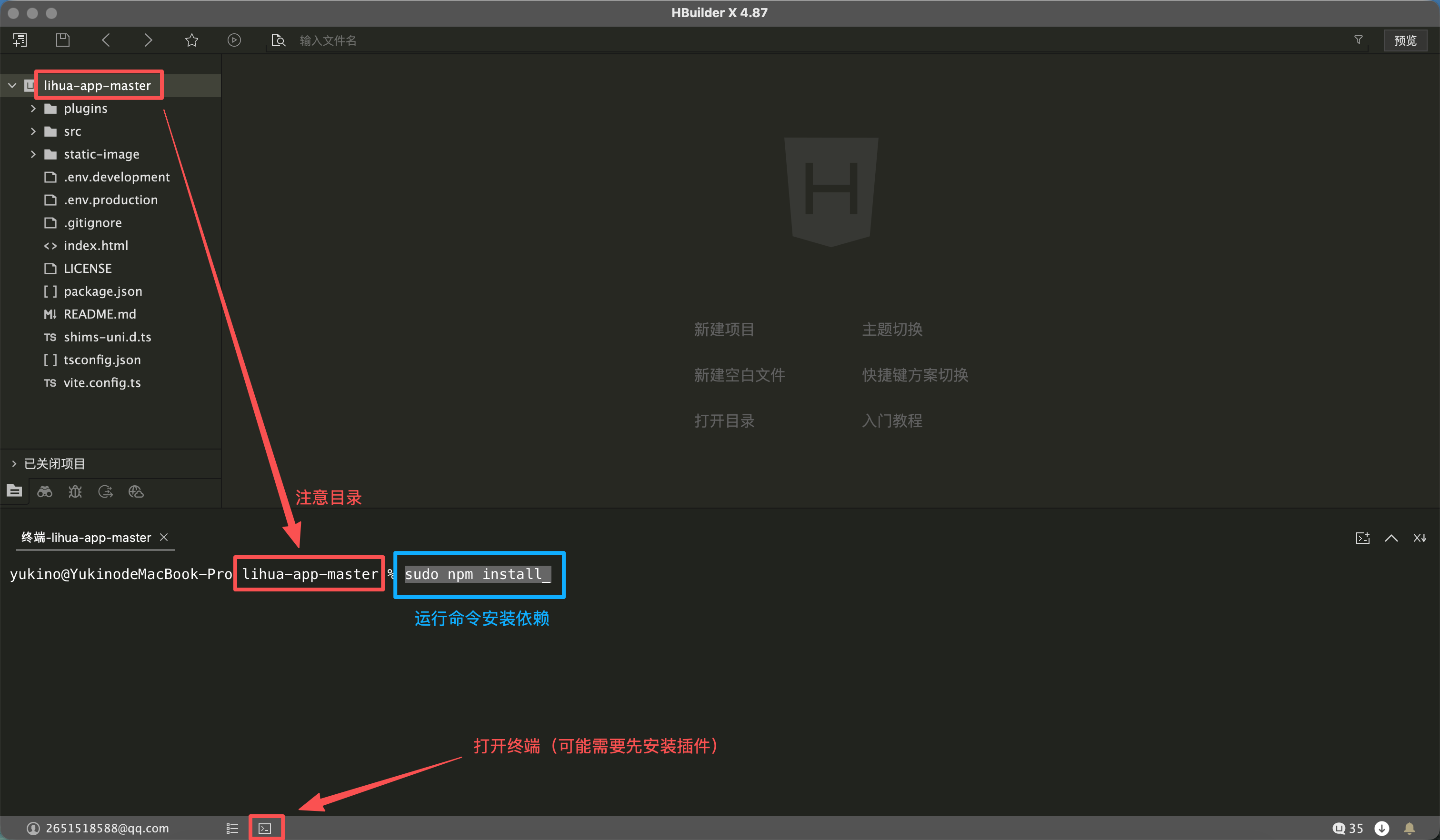This screenshot has height=840, width=1440.
Task: Click the 输入文件名 search field
Action: pyautogui.click(x=514, y=40)
